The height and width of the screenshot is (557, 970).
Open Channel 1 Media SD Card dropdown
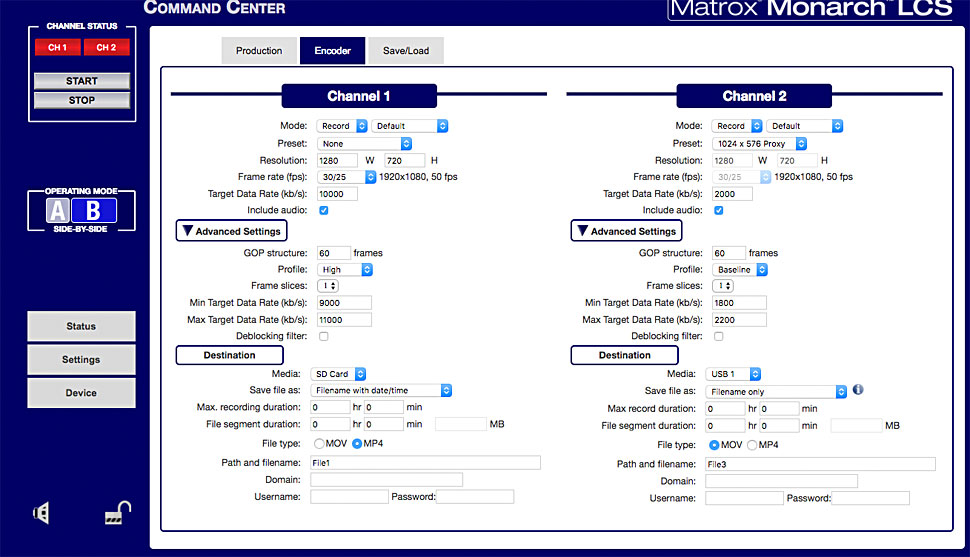[338, 374]
